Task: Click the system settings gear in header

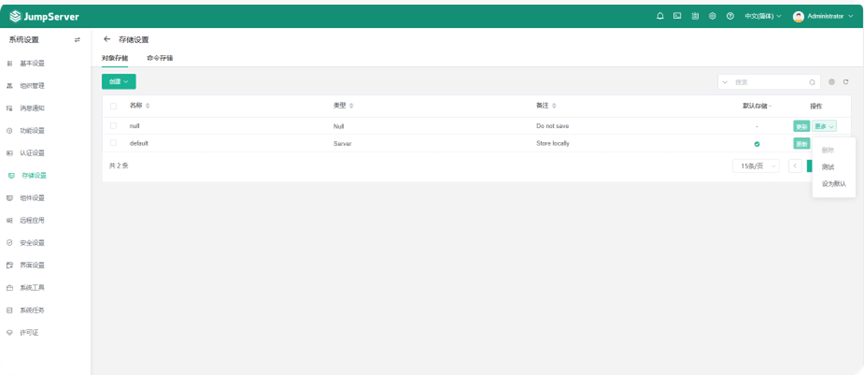Action: [712, 17]
